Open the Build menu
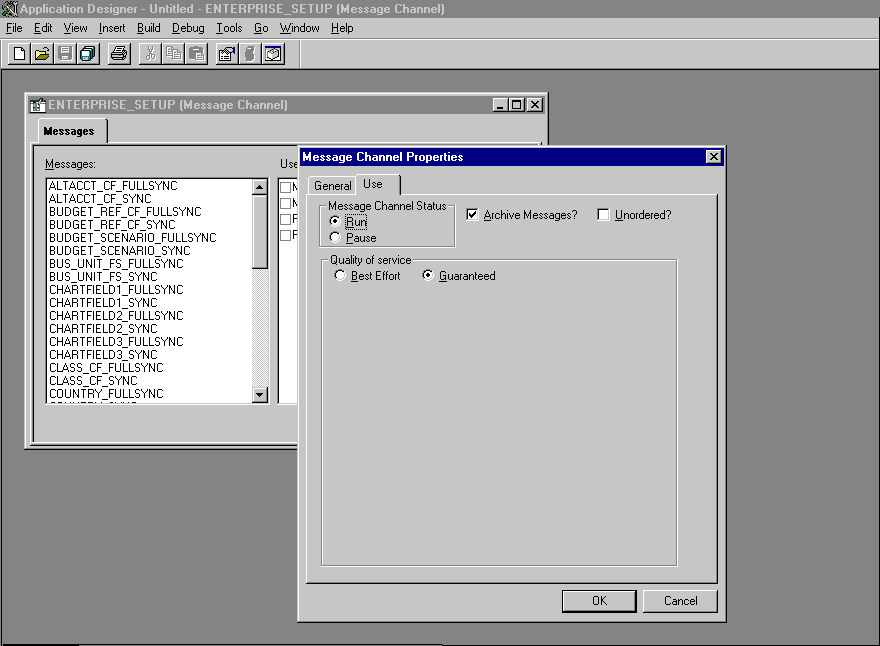Screen dimensions: 880x646 tap(148, 28)
